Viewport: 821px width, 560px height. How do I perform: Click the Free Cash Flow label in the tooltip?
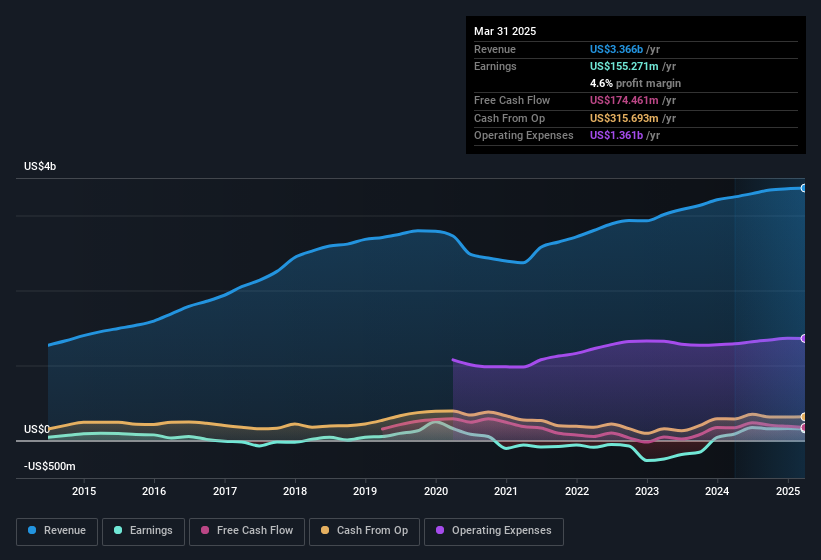point(512,100)
